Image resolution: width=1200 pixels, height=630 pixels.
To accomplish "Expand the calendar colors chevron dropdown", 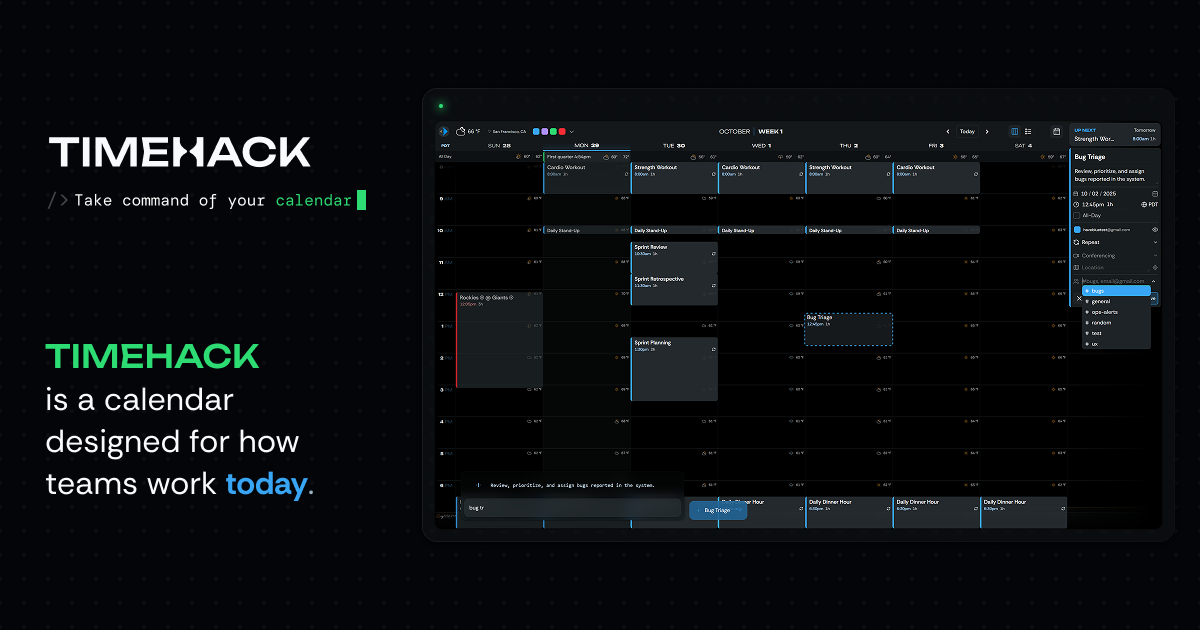I will pos(572,131).
